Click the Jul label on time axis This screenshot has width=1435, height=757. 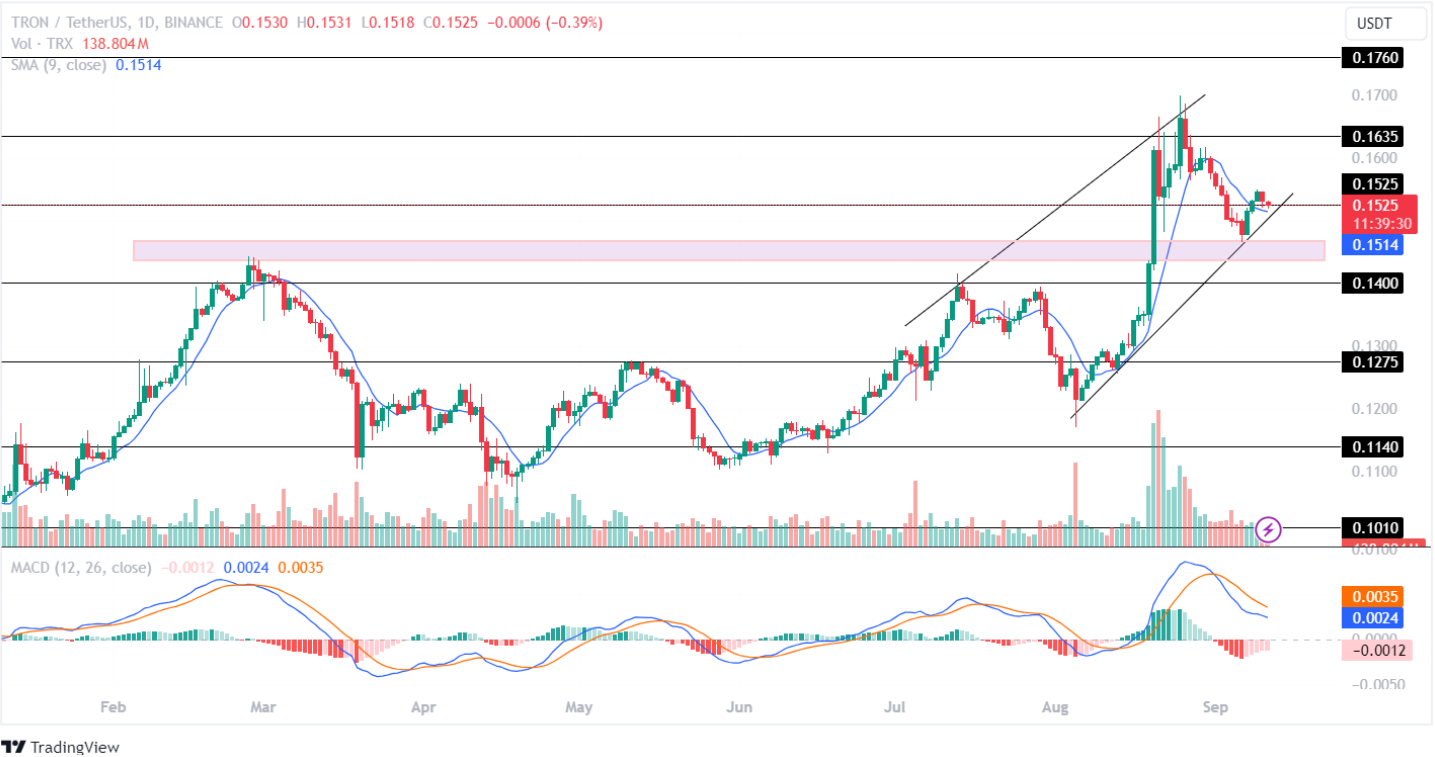click(894, 708)
